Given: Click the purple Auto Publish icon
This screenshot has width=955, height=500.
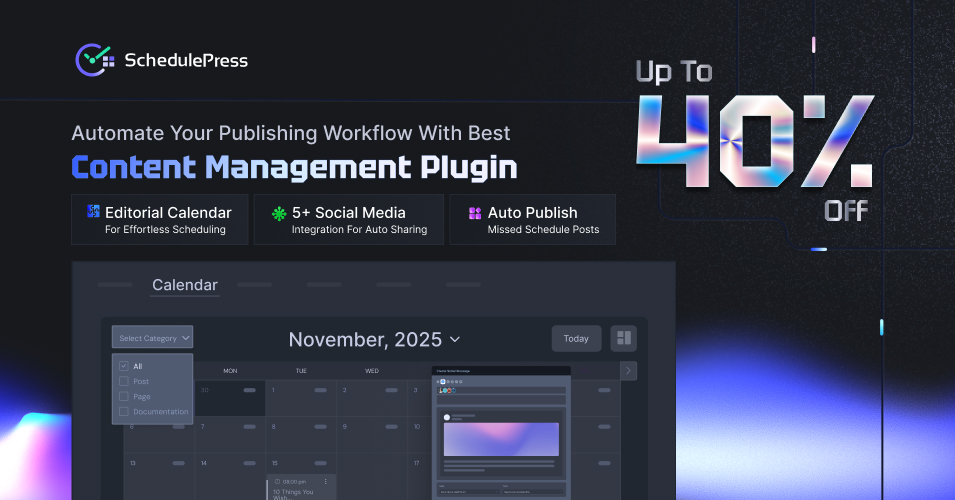Looking at the screenshot, I should pos(474,213).
